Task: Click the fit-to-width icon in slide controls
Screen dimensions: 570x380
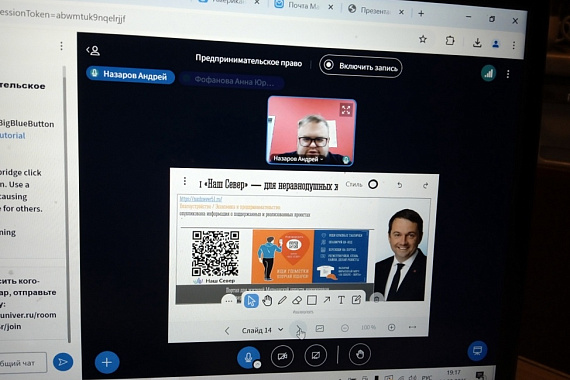Action: [412, 327]
